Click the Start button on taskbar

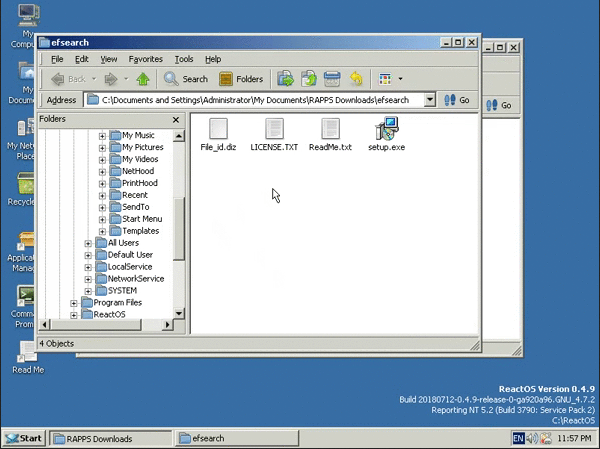[x=24, y=438]
